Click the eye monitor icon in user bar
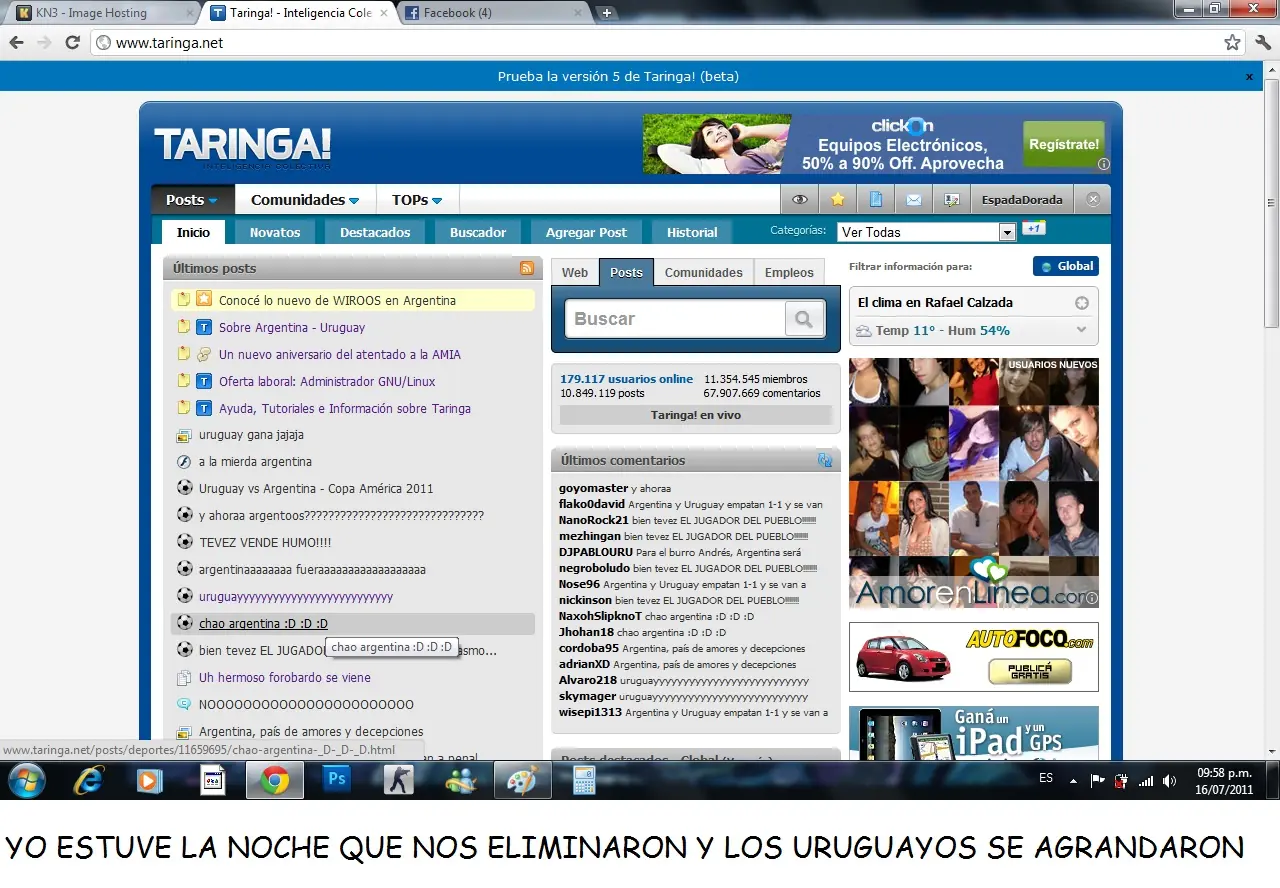 799,199
